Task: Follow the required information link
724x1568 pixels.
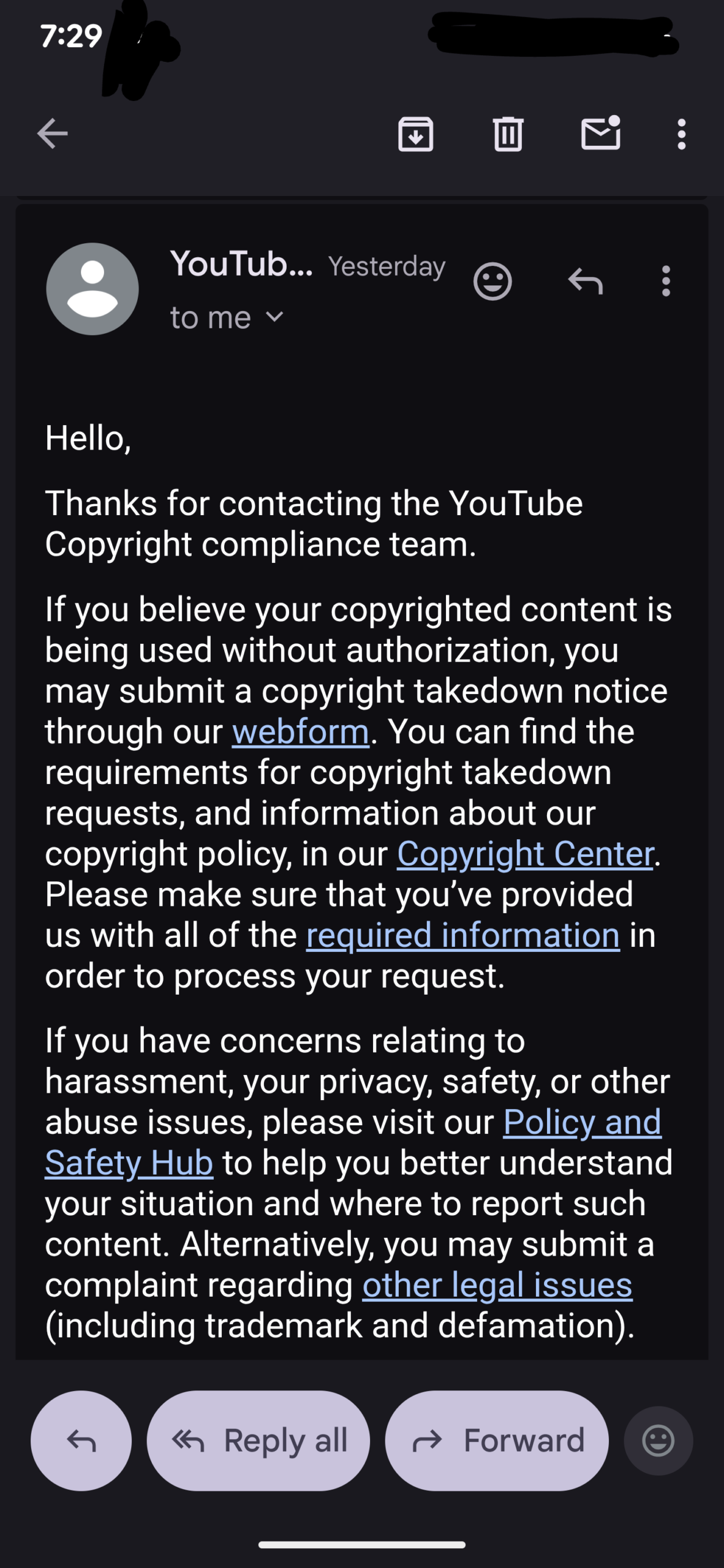Action: (463, 935)
